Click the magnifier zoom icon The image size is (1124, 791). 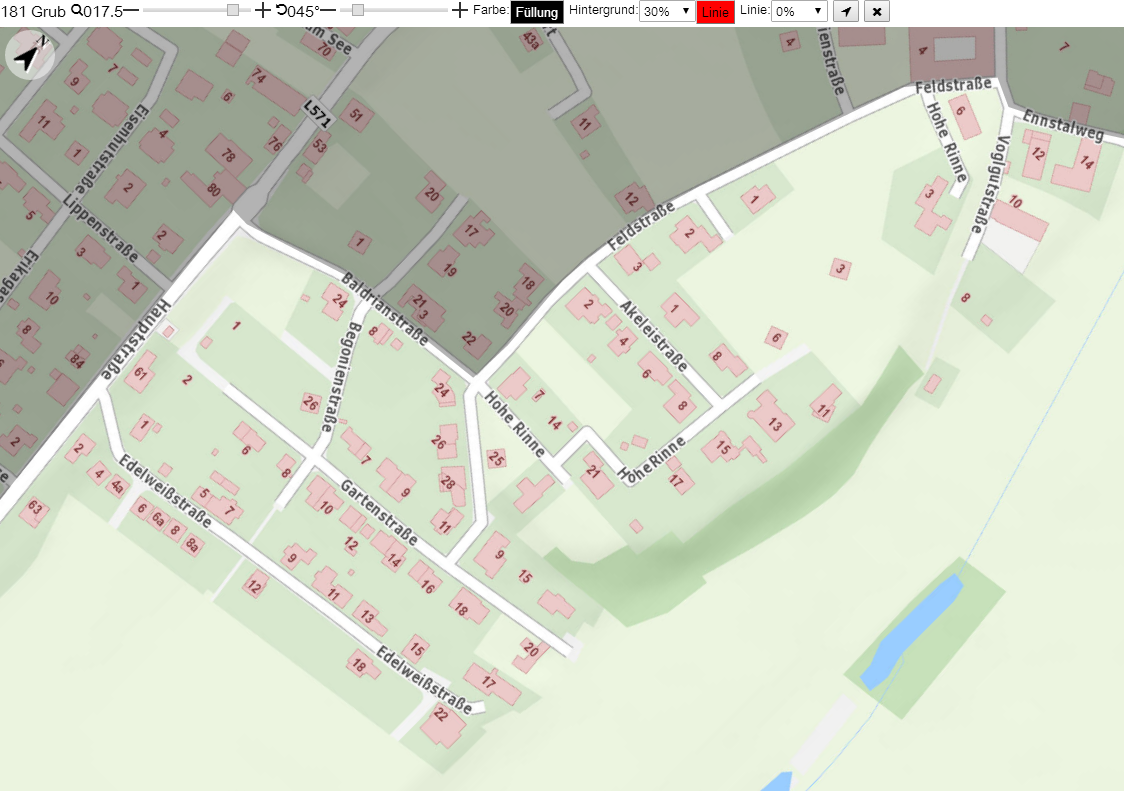(x=77, y=10)
